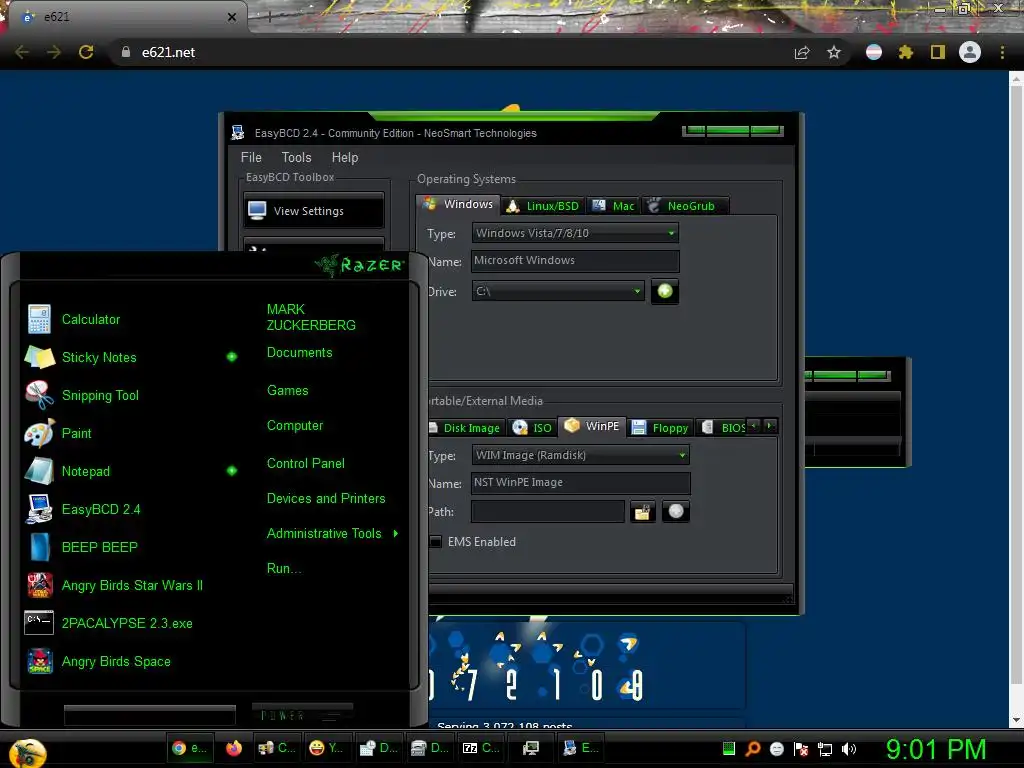The height and width of the screenshot is (768, 1024).
Task: Open Computer from start menu
Action: pyautogui.click(x=295, y=426)
